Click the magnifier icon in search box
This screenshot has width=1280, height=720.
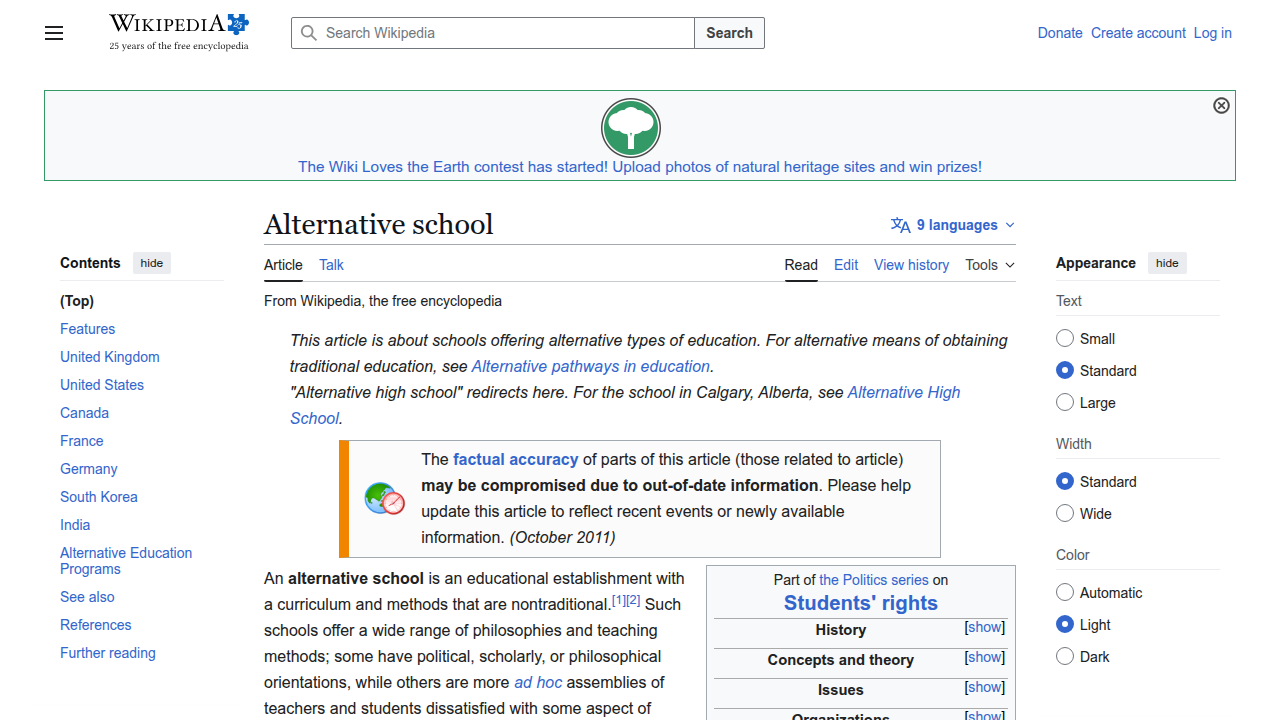click(x=310, y=33)
